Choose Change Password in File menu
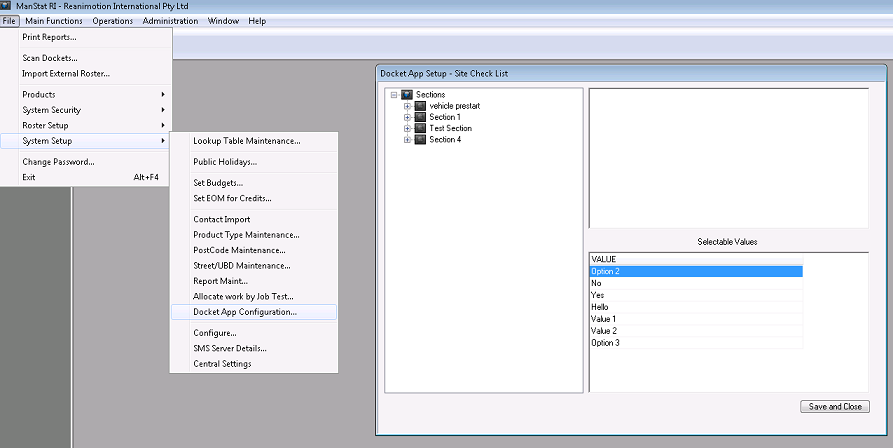Viewport: 893px width, 448px height. (58, 162)
